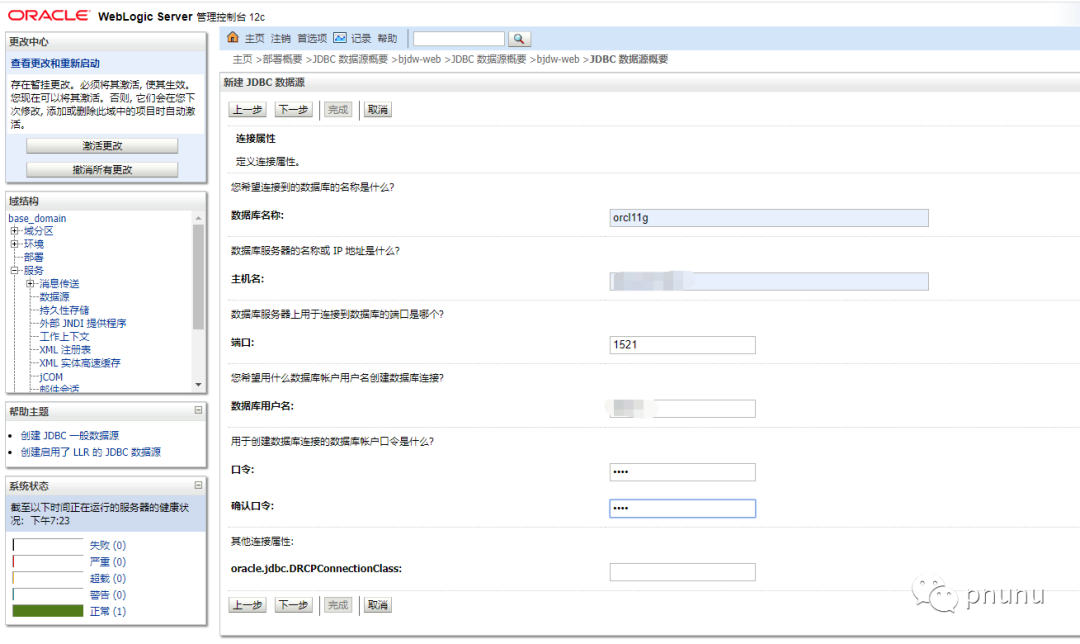Click into the toolbar search box

point(459,39)
